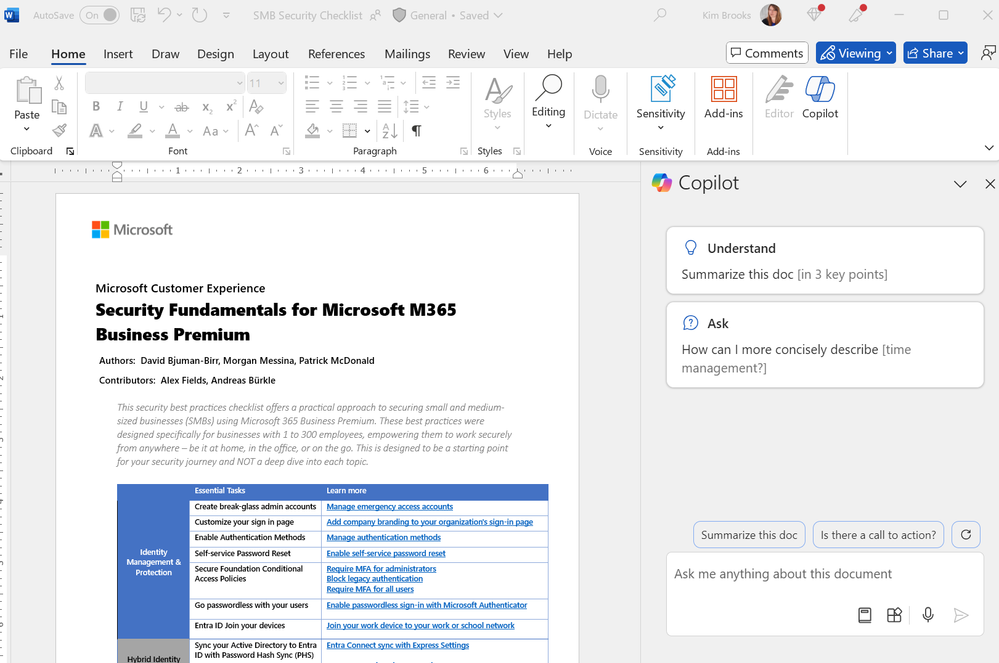Screen dimensions: 999x663
Task: Open the Editing find dropdown
Action: pos(549,102)
